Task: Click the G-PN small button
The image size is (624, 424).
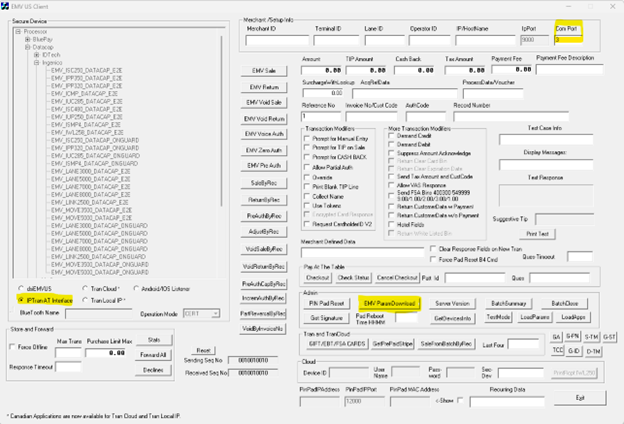Action: tap(572, 336)
